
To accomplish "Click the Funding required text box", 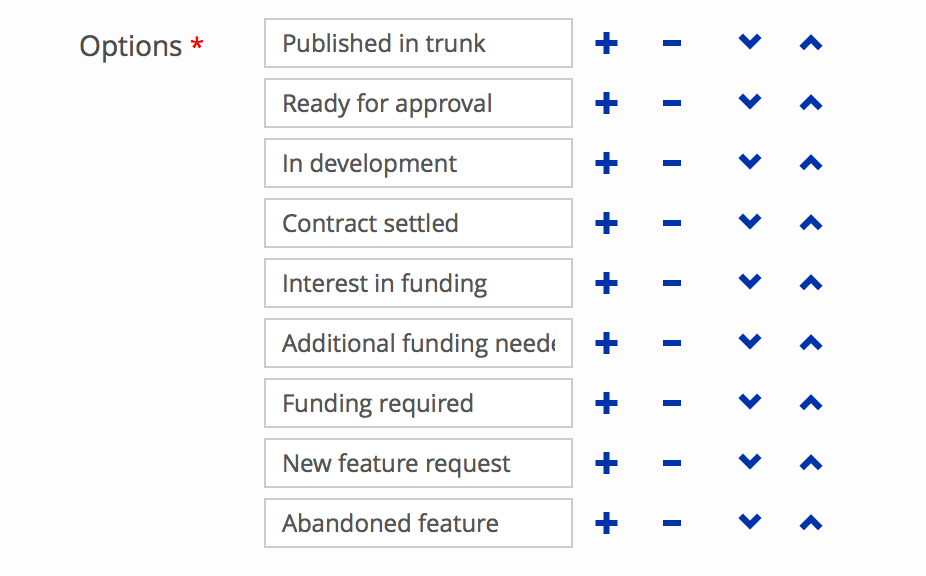I will point(418,403).
